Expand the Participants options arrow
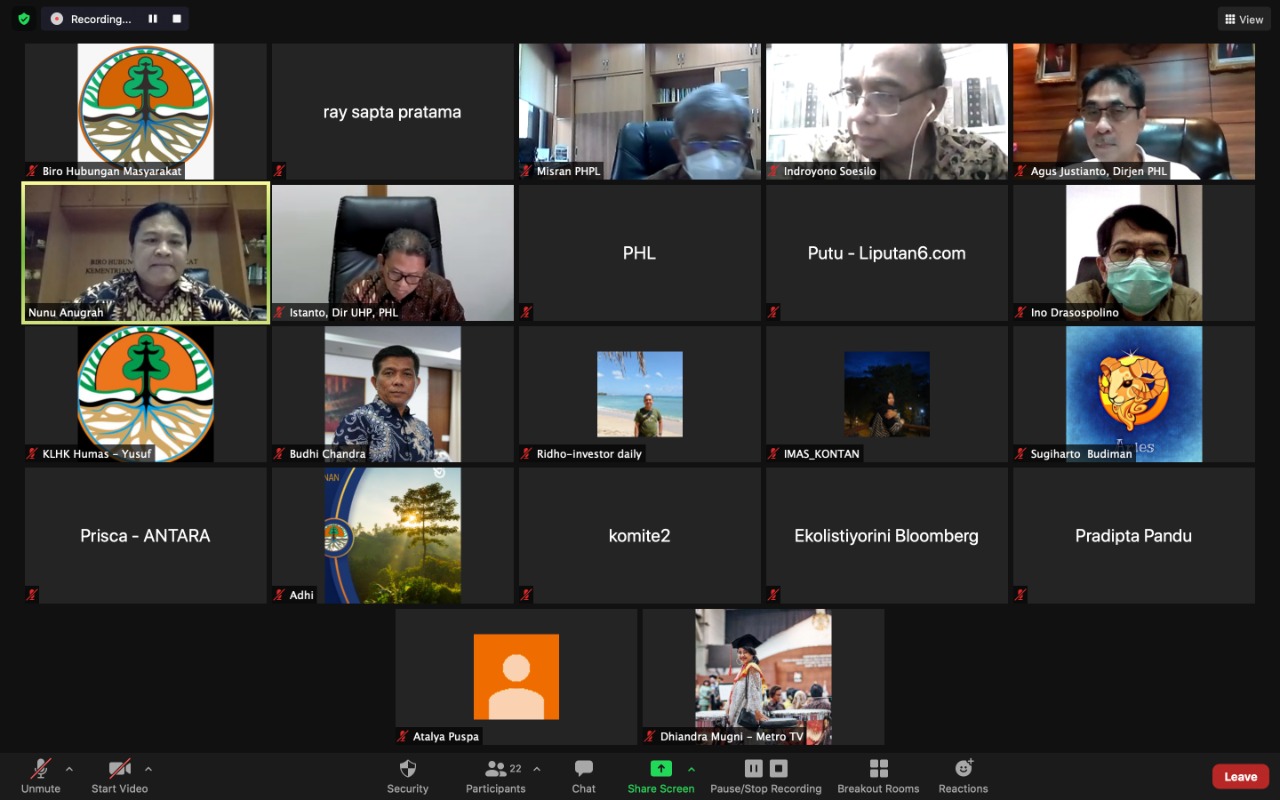This screenshot has width=1280, height=800. [537, 769]
